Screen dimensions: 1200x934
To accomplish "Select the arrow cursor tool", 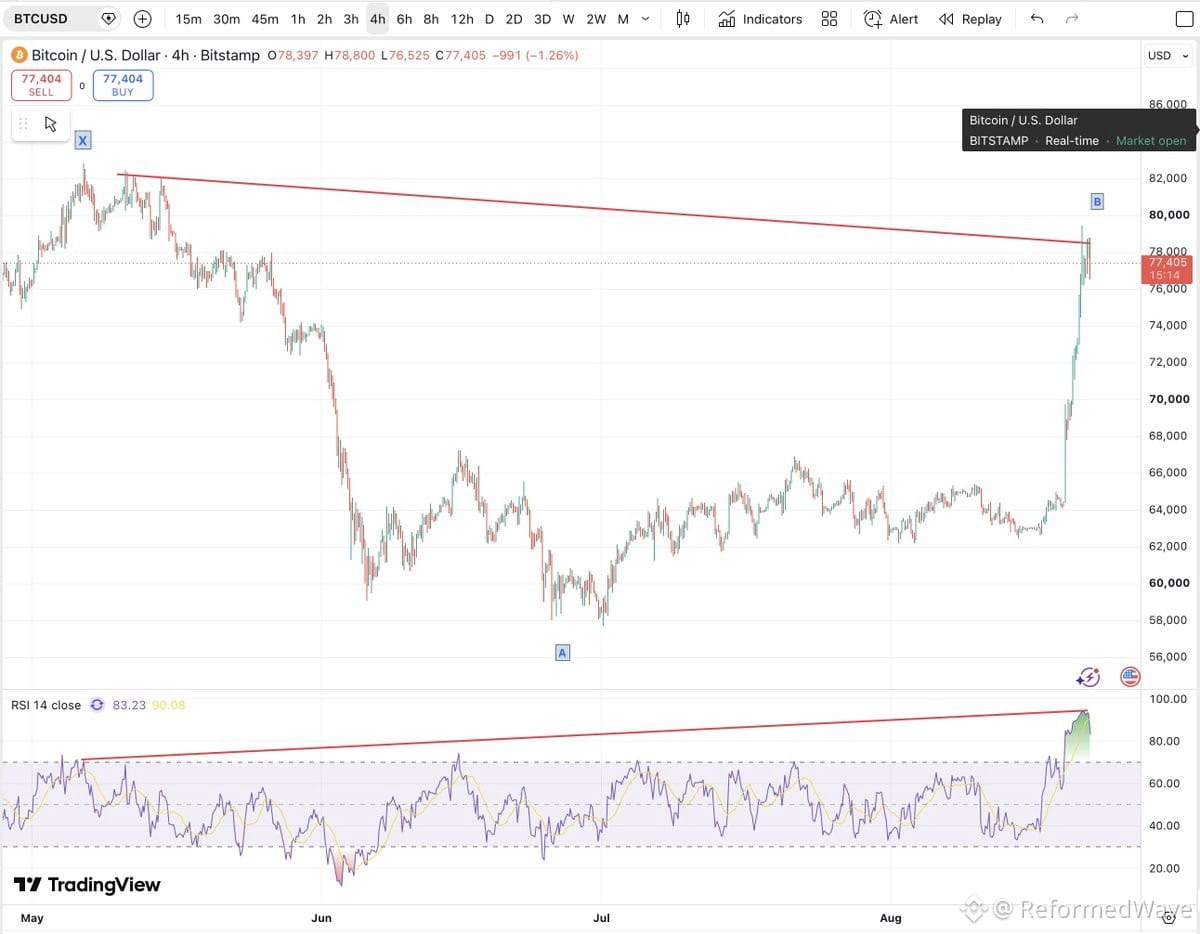I will tap(51, 124).
